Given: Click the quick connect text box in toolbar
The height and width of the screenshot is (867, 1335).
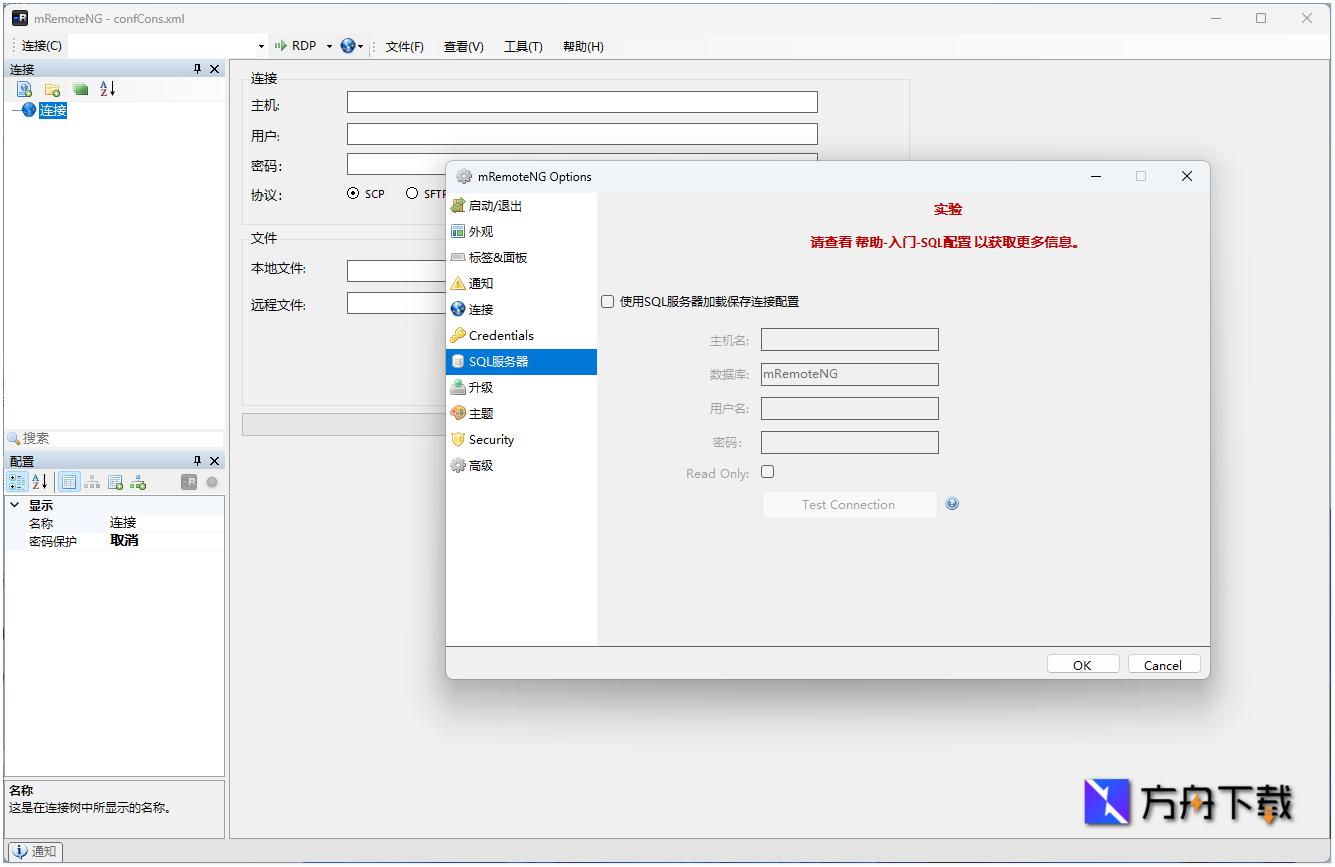Looking at the screenshot, I should 162,46.
